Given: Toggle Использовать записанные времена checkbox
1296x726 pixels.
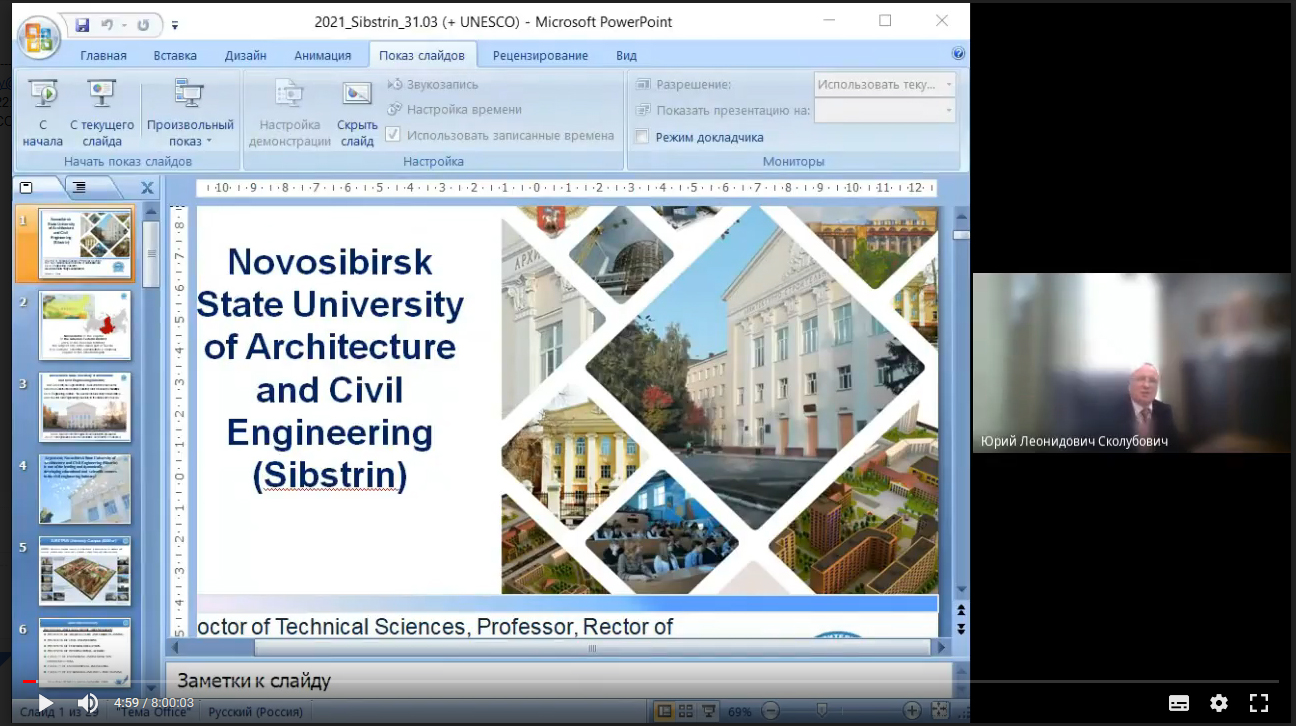Looking at the screenshot, I should tap(393, 135).
